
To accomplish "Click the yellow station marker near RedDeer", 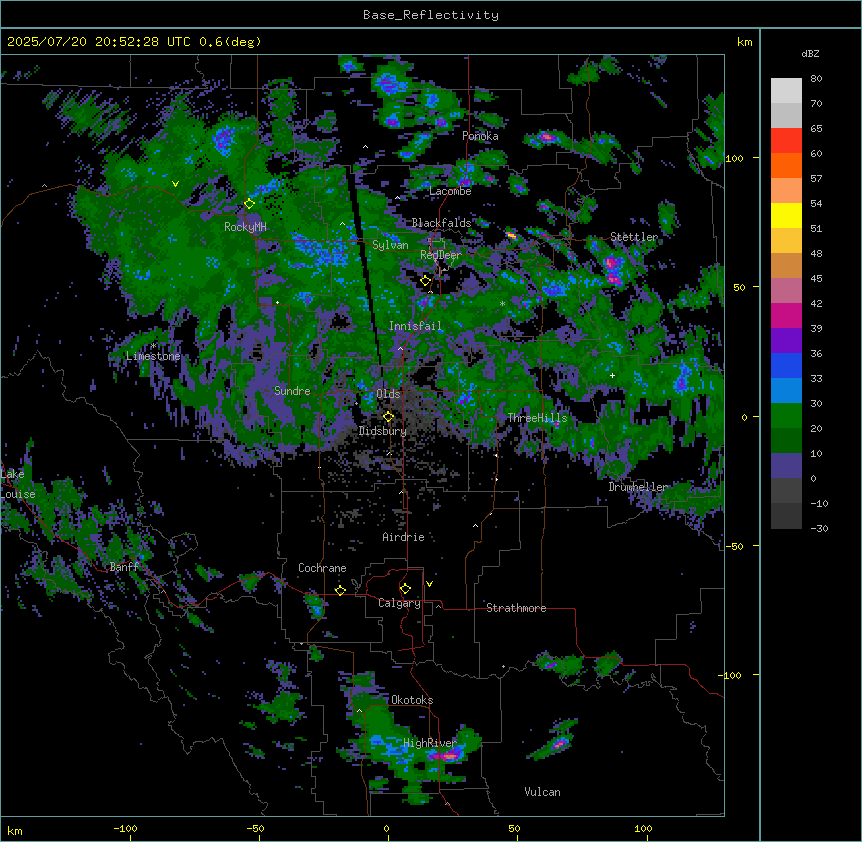I will 425,281.
